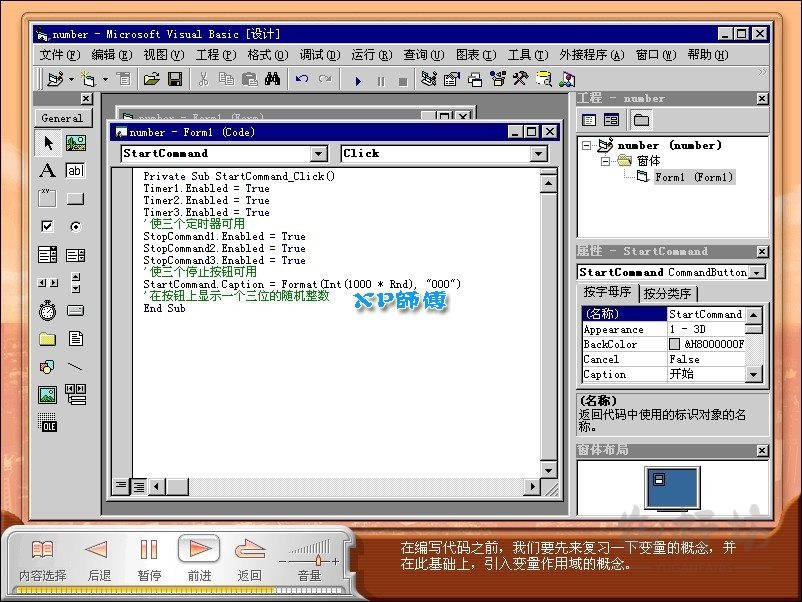Open the properties object selector dropdown
The image size is (802, 602).
757,273
